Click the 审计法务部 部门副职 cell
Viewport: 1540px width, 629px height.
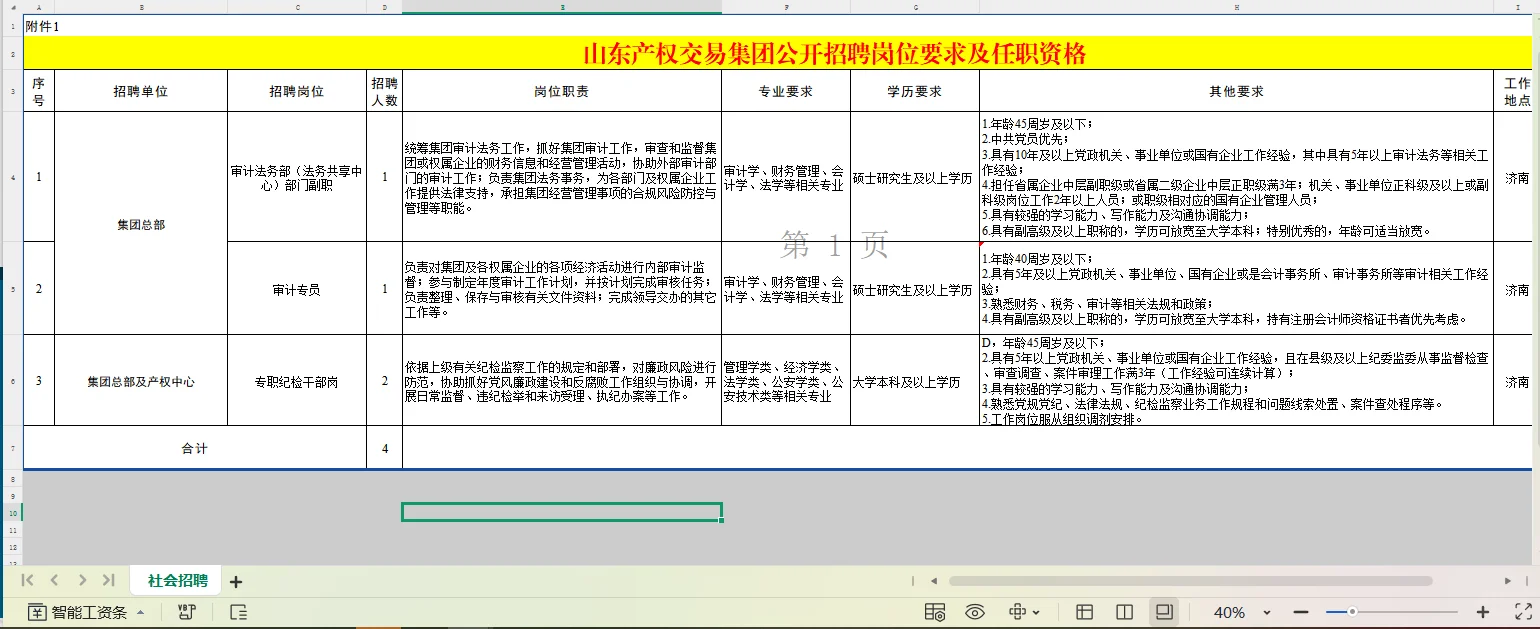tap(297, 178)
